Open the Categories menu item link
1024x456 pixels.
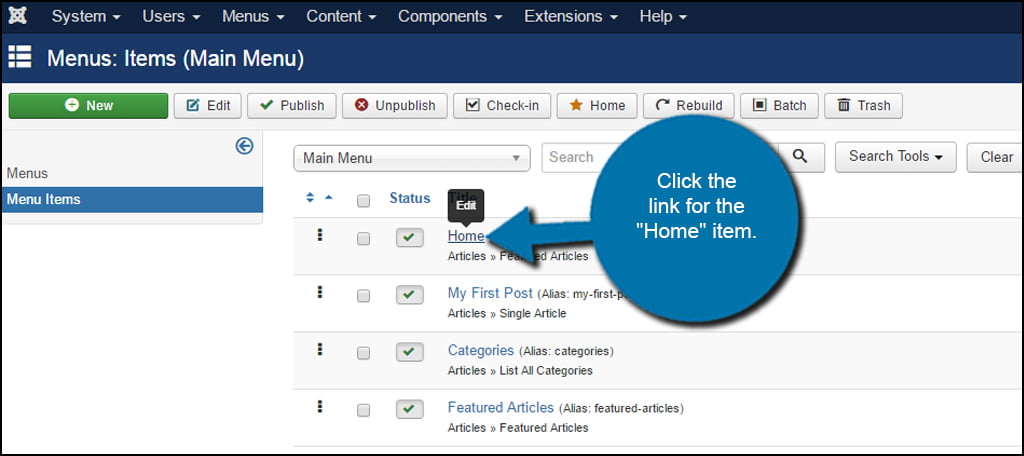pyautogui.click(x=481, y=350)
